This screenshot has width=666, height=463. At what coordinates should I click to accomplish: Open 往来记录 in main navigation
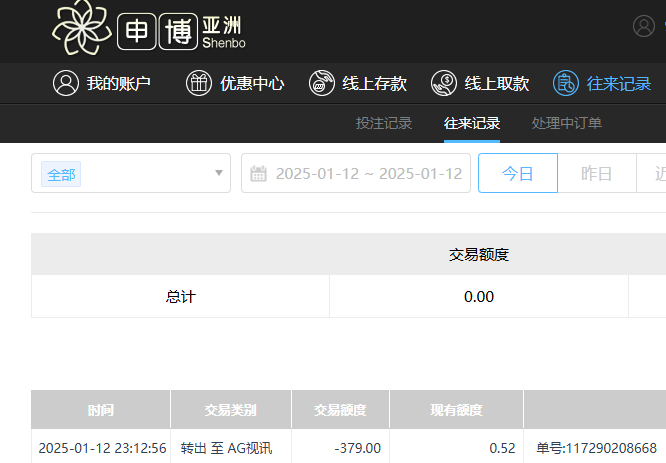tap(602, 83)
